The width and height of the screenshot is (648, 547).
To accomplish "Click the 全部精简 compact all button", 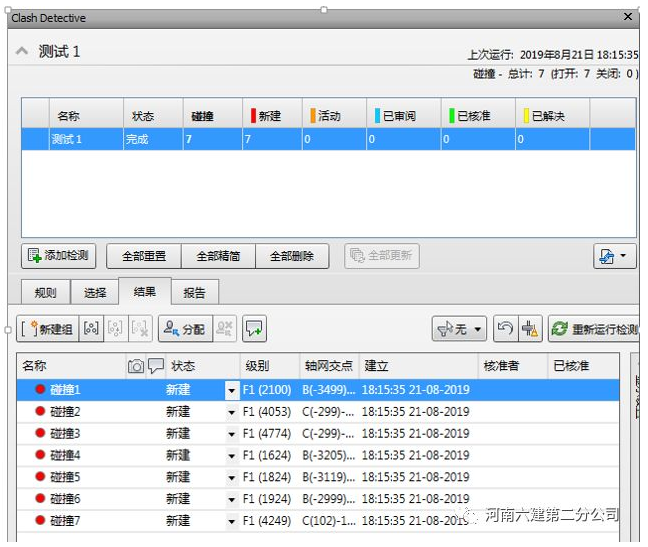I will coord(218,256).
